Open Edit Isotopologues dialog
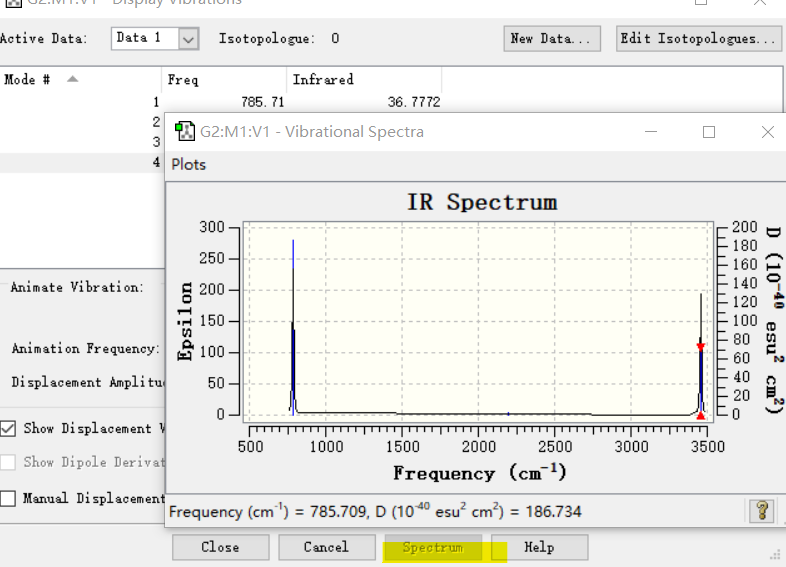Image resolution: width=786 pixels, height=567 pixels. pos(698,39)
